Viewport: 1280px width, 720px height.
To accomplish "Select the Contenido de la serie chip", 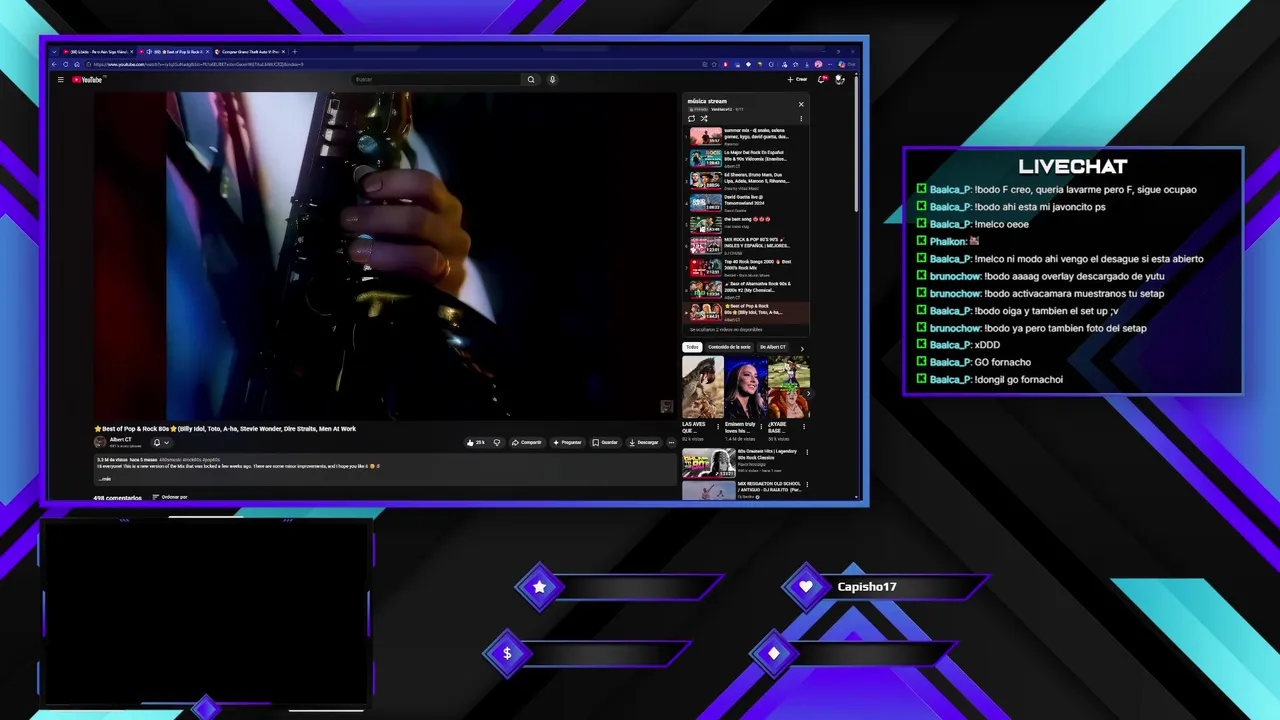I will (729, 347).
